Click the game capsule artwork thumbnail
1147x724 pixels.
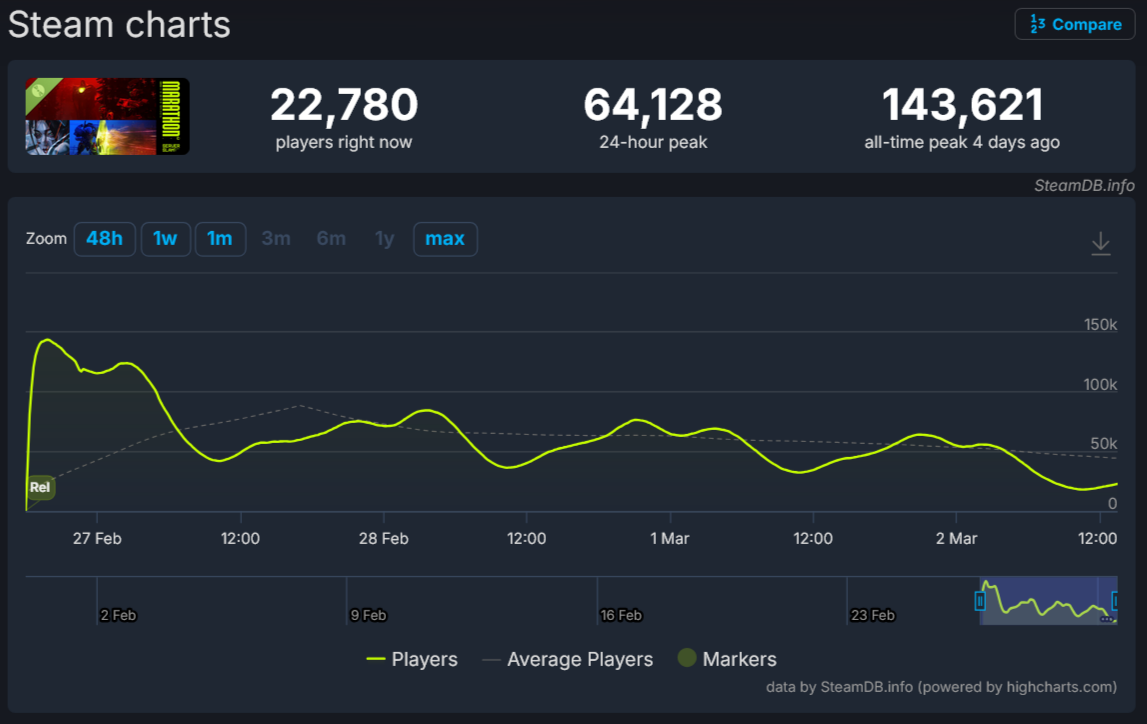tap(106, 116)
